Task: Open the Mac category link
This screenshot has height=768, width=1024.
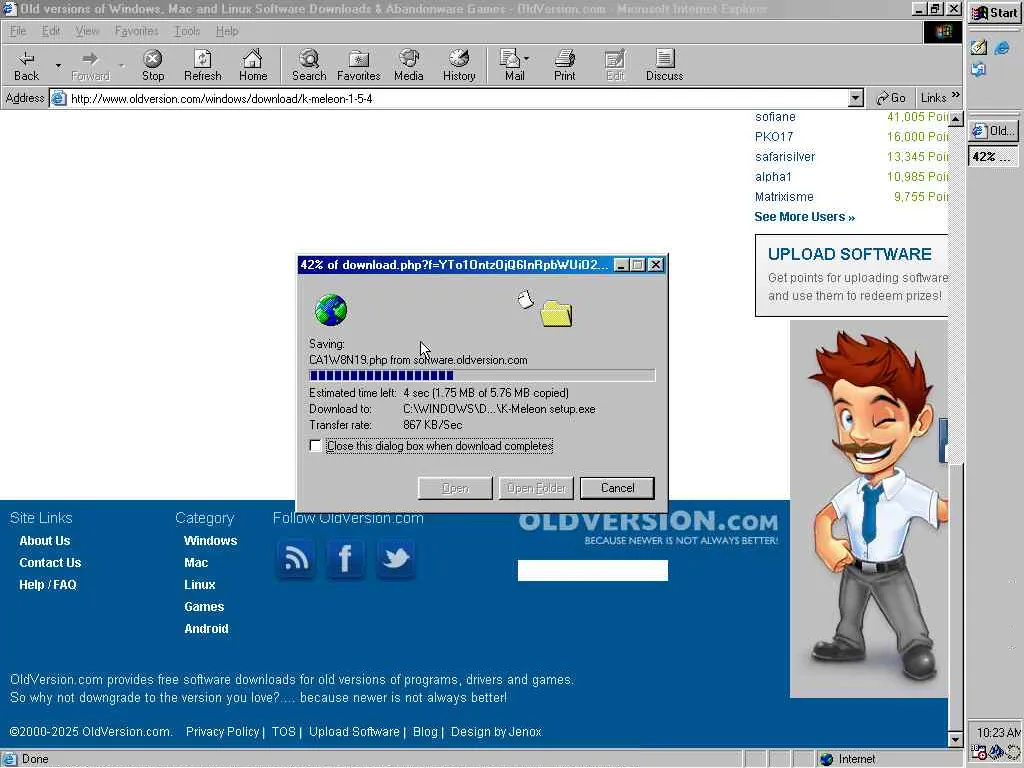Action: [x=196, y=563]
